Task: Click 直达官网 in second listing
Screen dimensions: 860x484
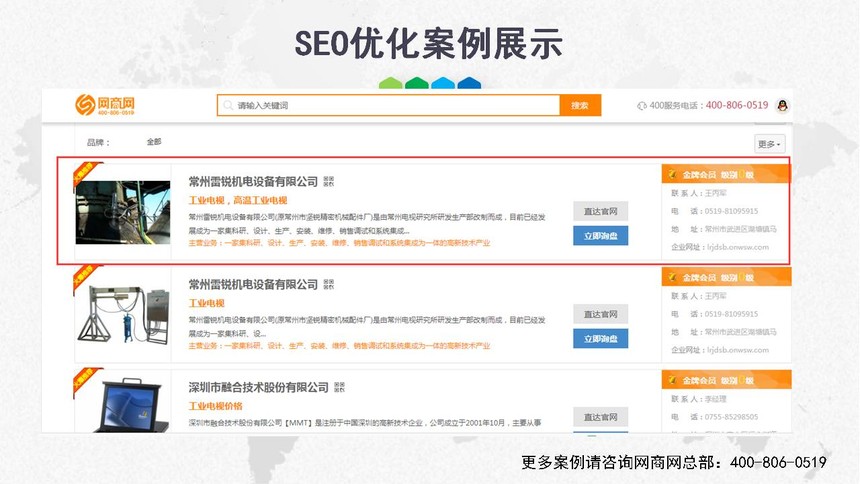Action: 601,314
